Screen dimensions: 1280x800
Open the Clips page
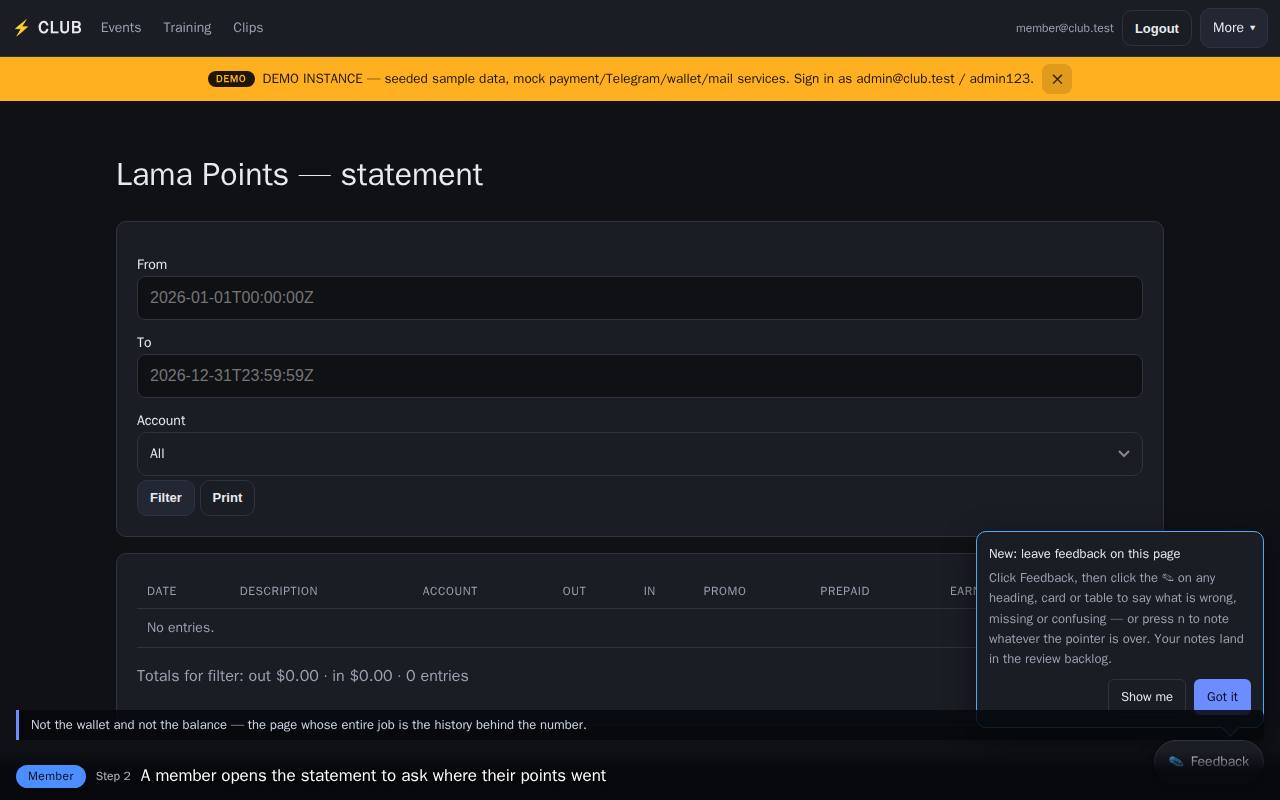(248, 28)
